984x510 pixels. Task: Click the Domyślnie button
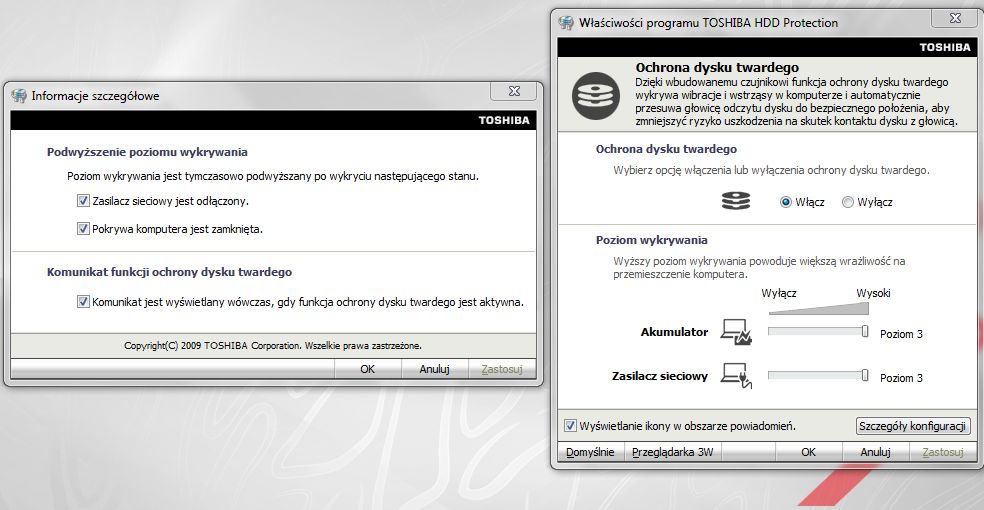(590, 452)
